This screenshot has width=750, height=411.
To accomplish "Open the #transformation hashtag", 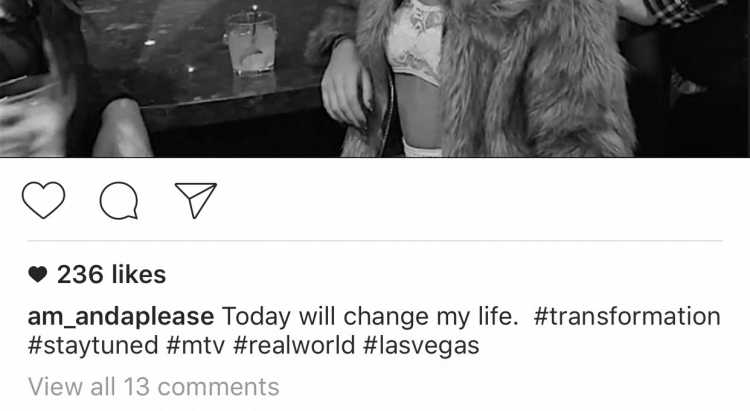I will tap(627, 316).
